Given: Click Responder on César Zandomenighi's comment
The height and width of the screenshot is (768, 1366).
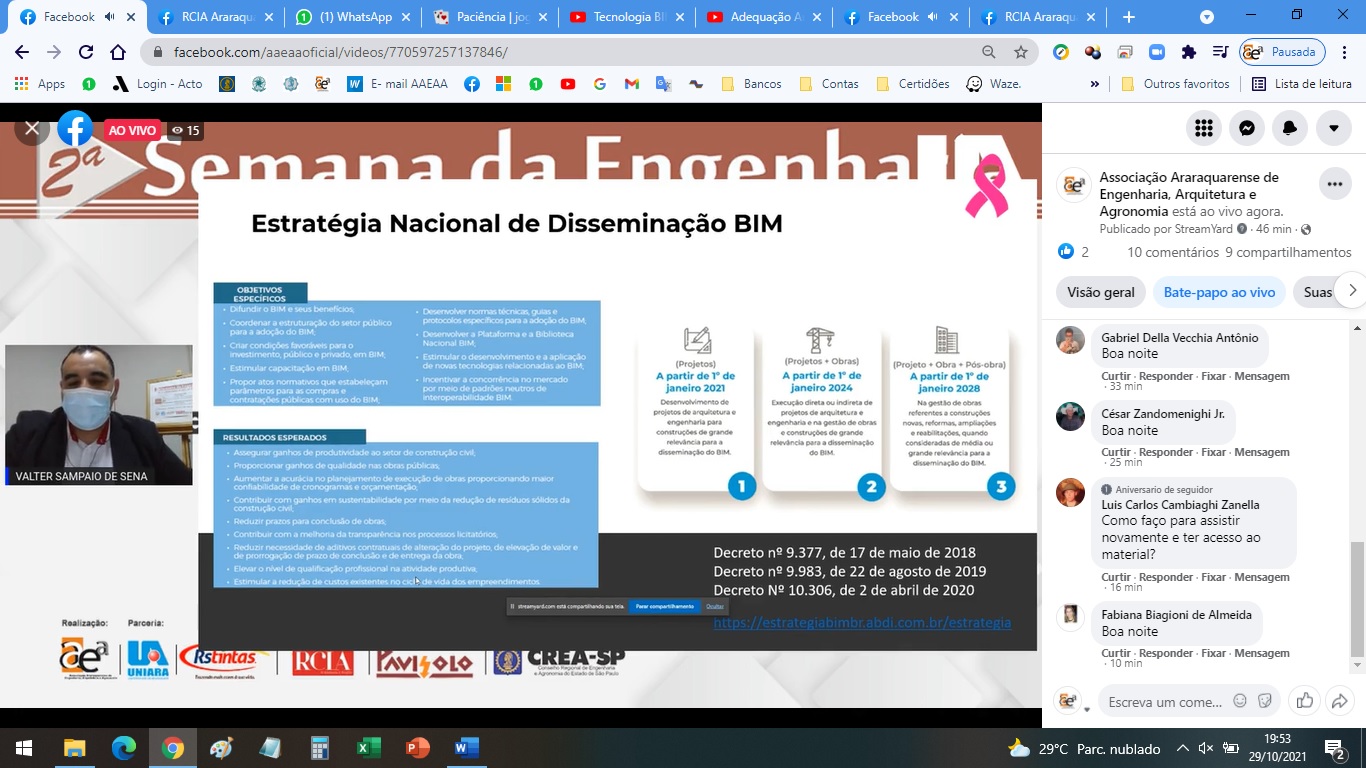Looking at the screenshot, I should tap(1166, 452).
